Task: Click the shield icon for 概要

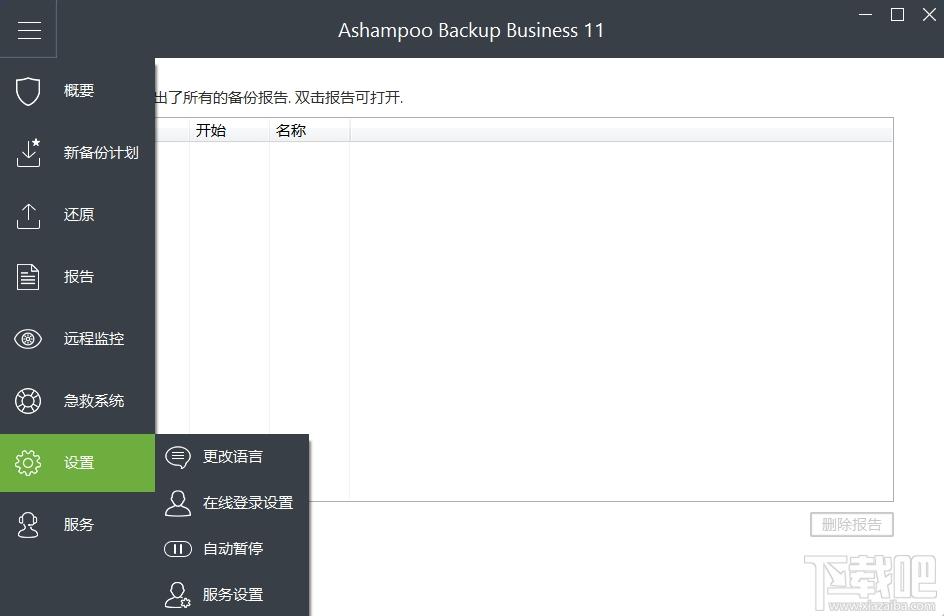Action: 28,92
